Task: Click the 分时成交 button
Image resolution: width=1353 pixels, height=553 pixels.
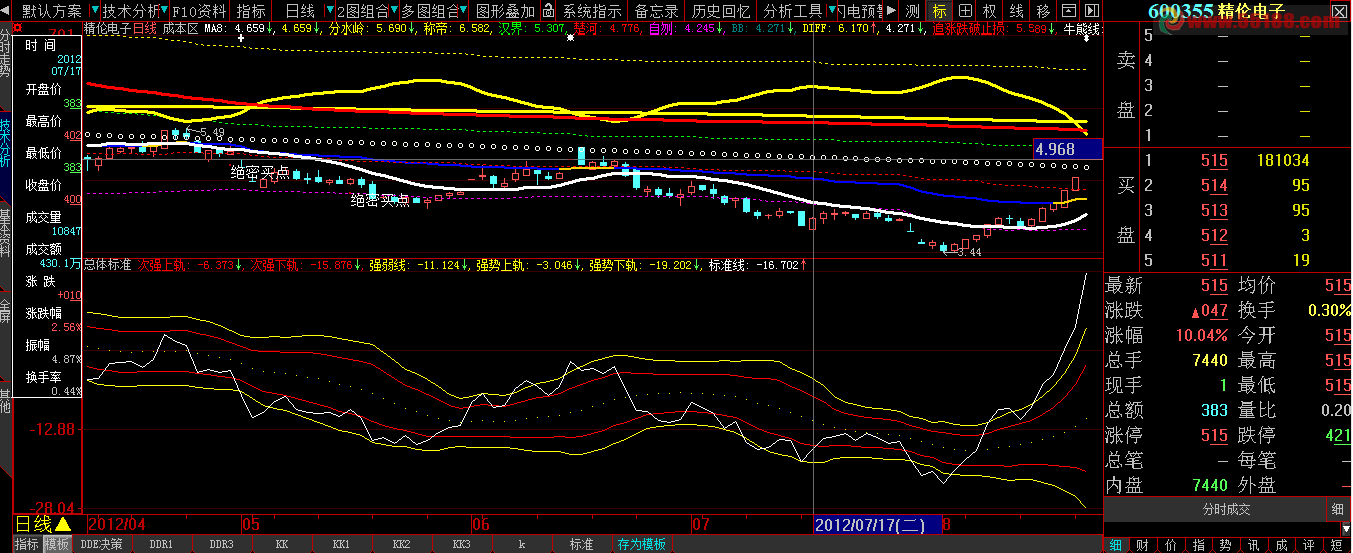Action: [1226, 509]
